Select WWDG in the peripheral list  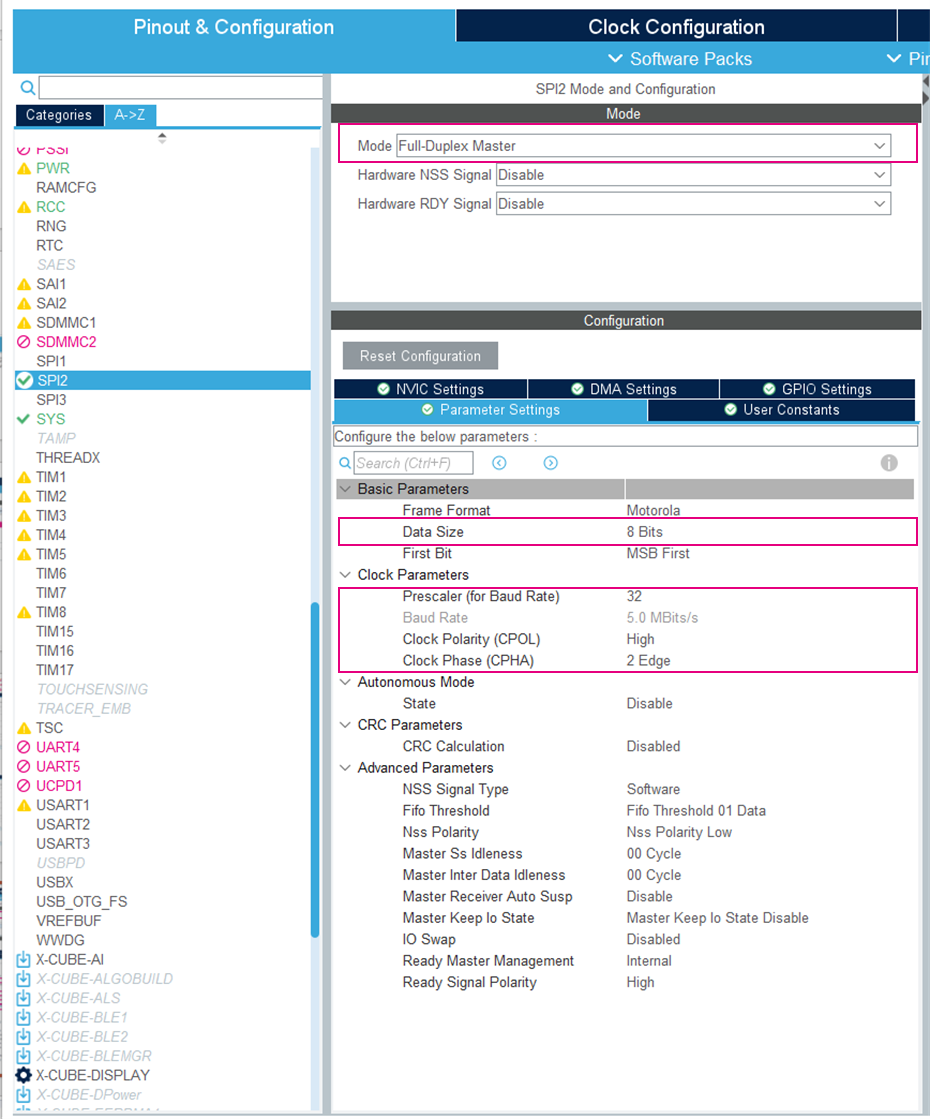tap(60, 940)
